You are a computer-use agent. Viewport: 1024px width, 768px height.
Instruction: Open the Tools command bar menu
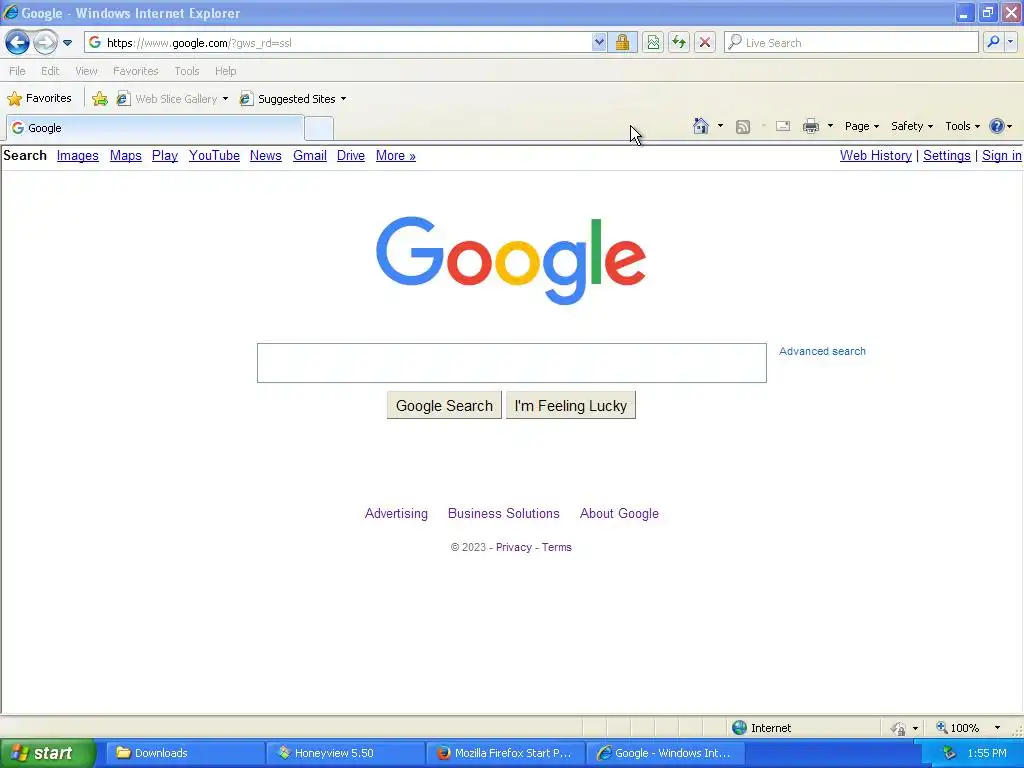pyautogui.click(x=963, y=126)
